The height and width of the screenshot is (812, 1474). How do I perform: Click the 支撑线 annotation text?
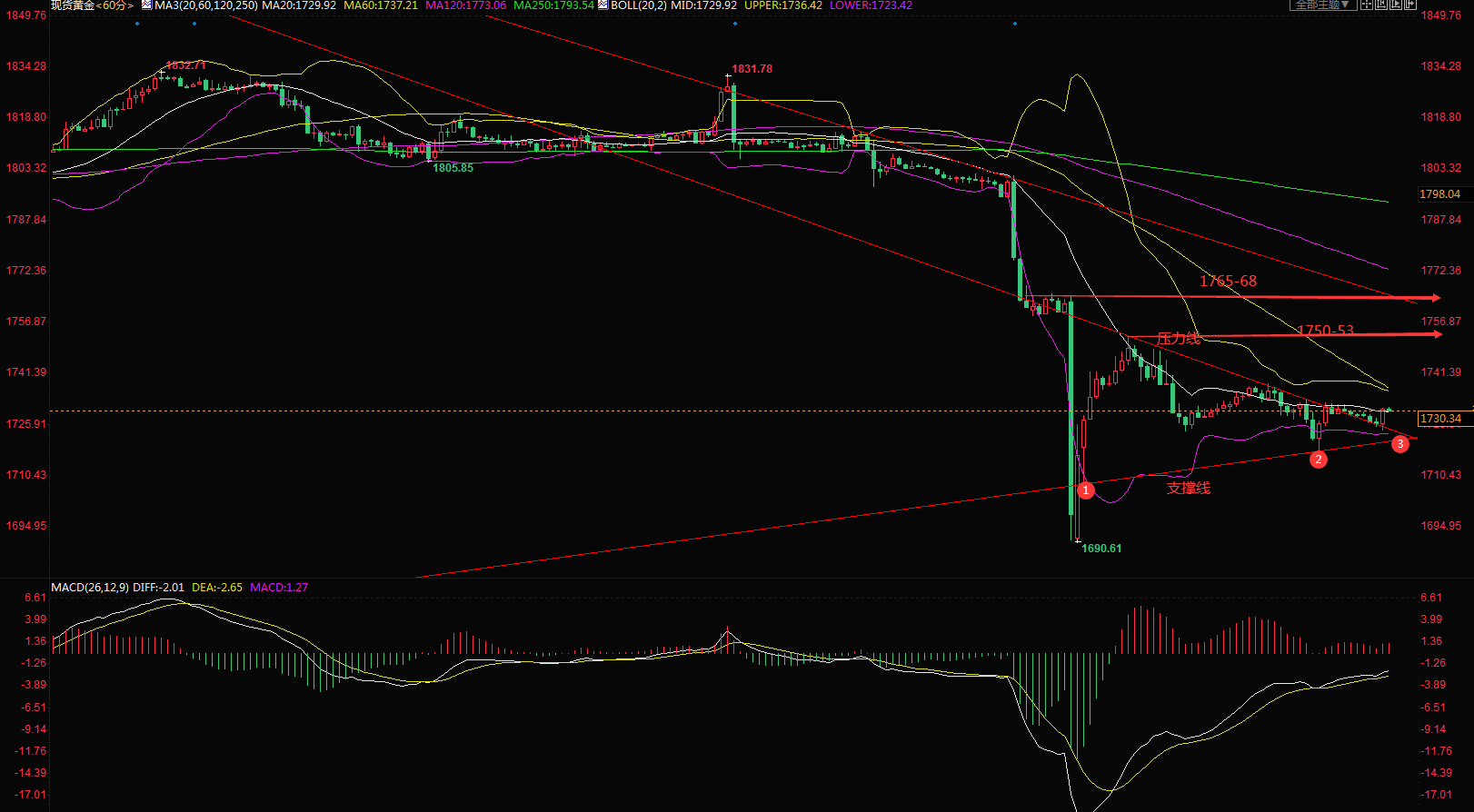(1189, 489)
